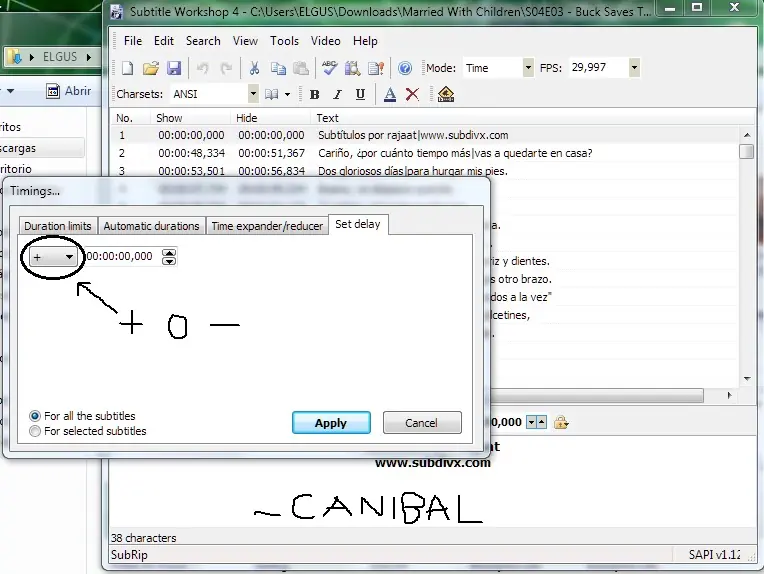Select the Set delay tab
Screen dimensions: 764x574
point(358,224)
